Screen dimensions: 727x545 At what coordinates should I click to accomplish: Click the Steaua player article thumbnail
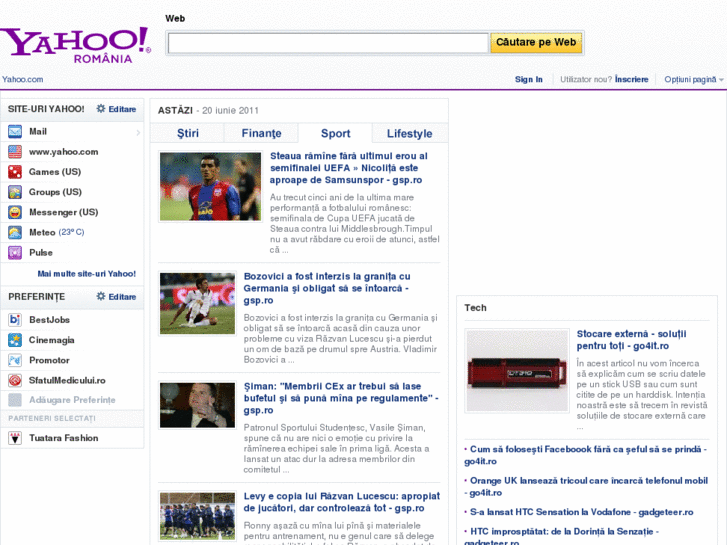[210, 186]
